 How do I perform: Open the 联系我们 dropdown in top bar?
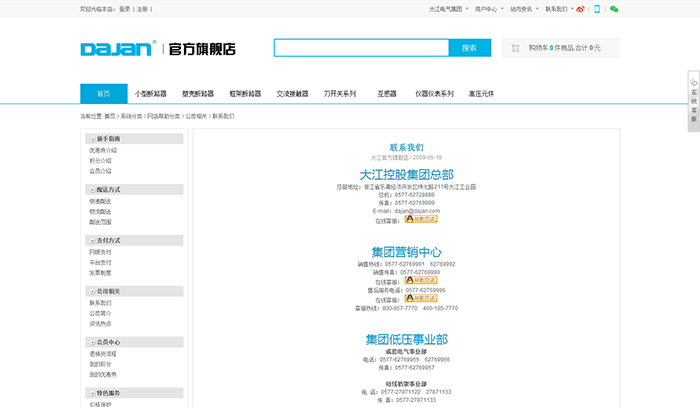[x=559, y=9]
